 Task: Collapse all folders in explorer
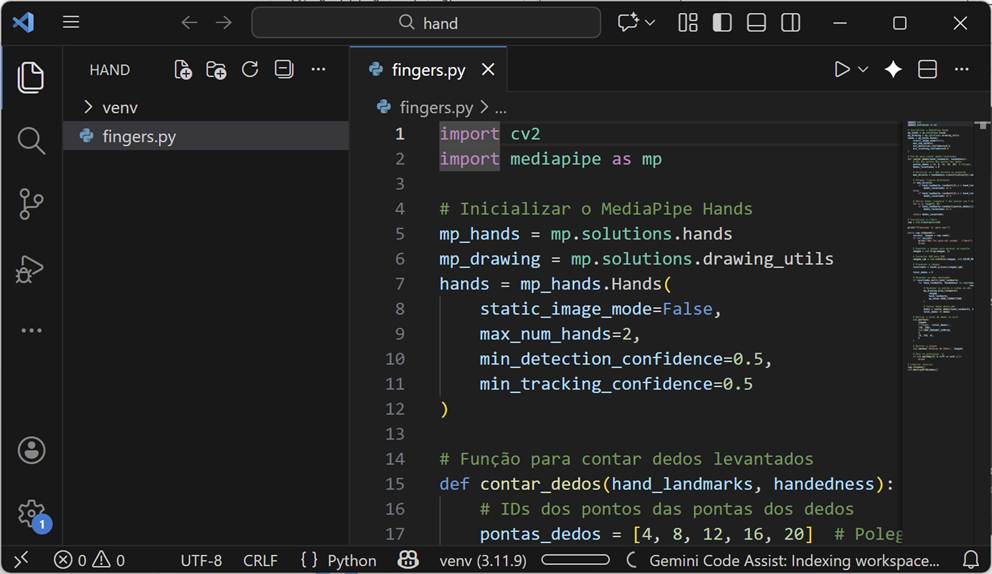coord(284,69)
